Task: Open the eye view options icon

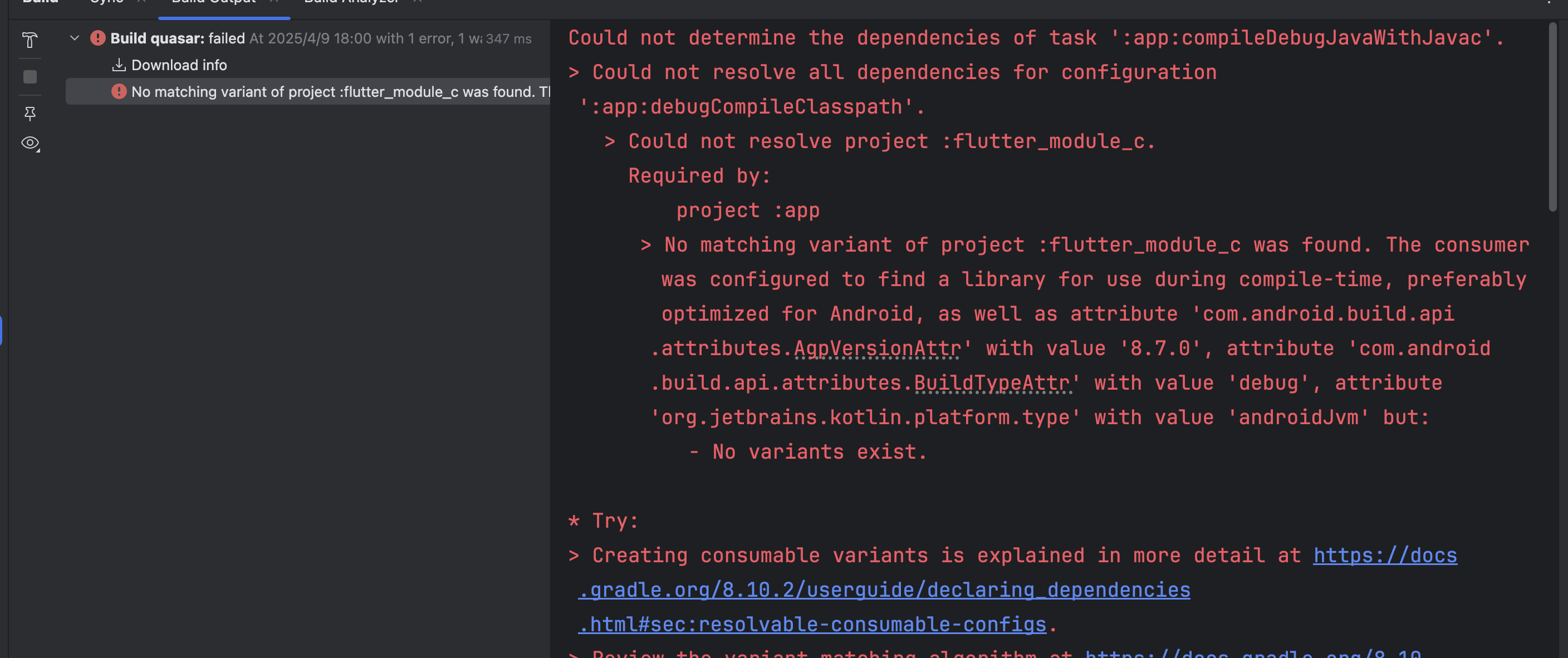Action: click(x=29, y=143)
